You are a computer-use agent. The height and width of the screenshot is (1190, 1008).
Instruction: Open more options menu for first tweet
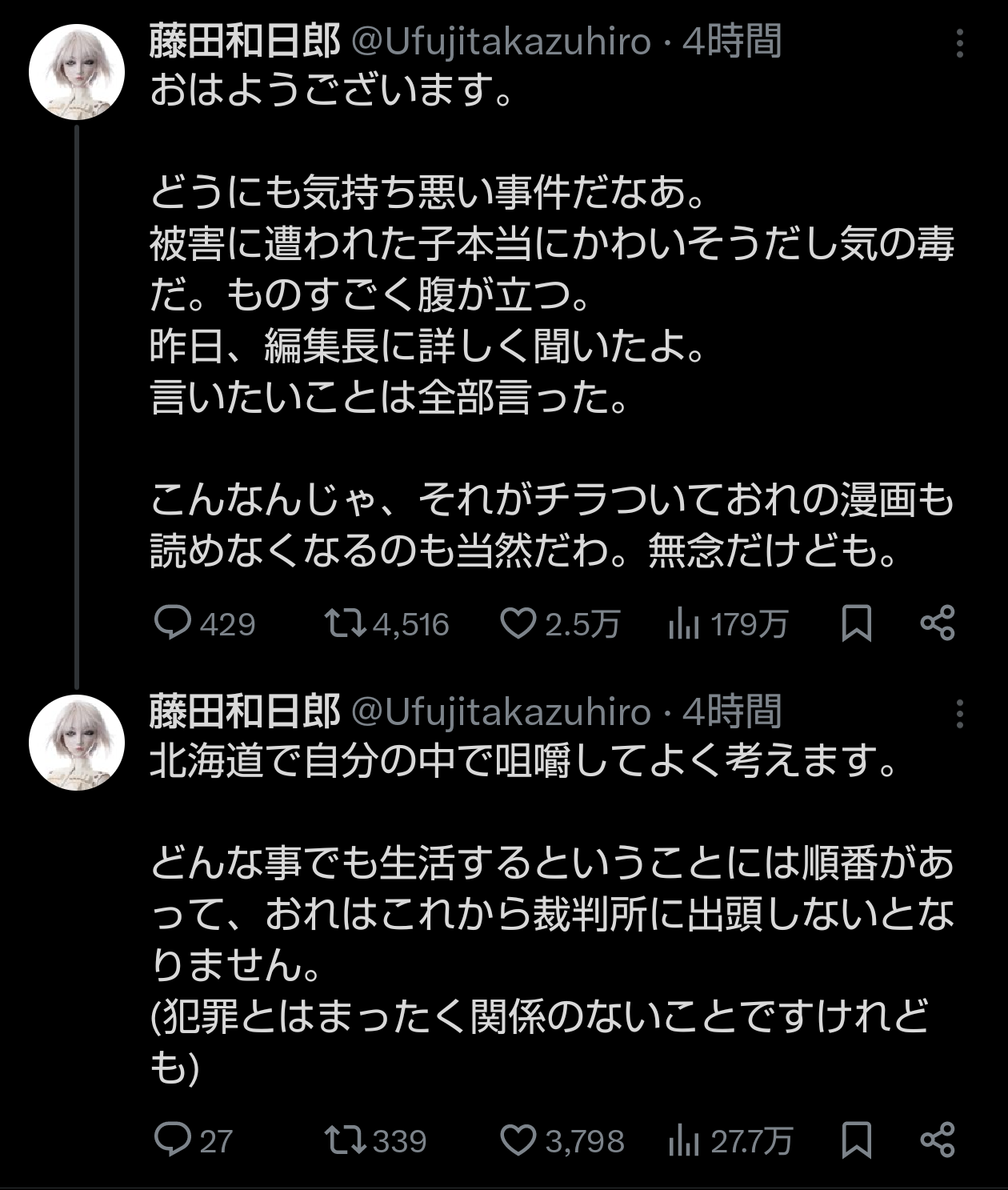click(960, 43)
